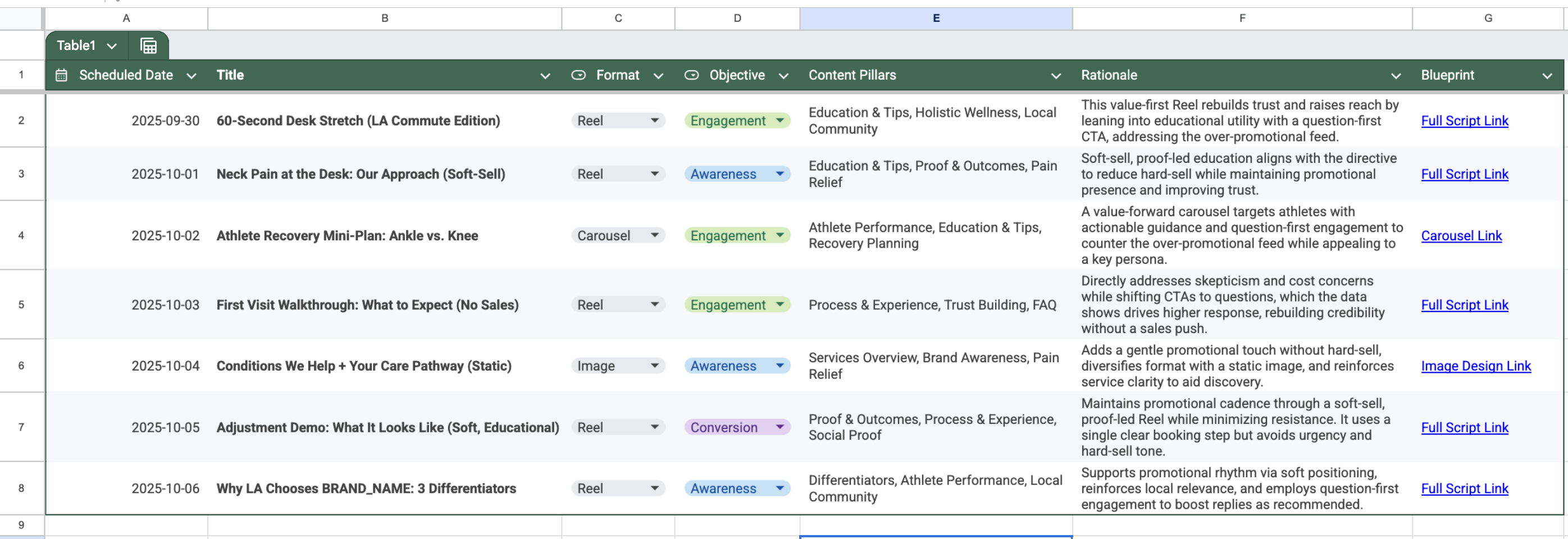This screenshot has height=539, width=1568.
Task: Open the Conversion dropdown in Adjustment Demo row
Action: click(781, 427)
